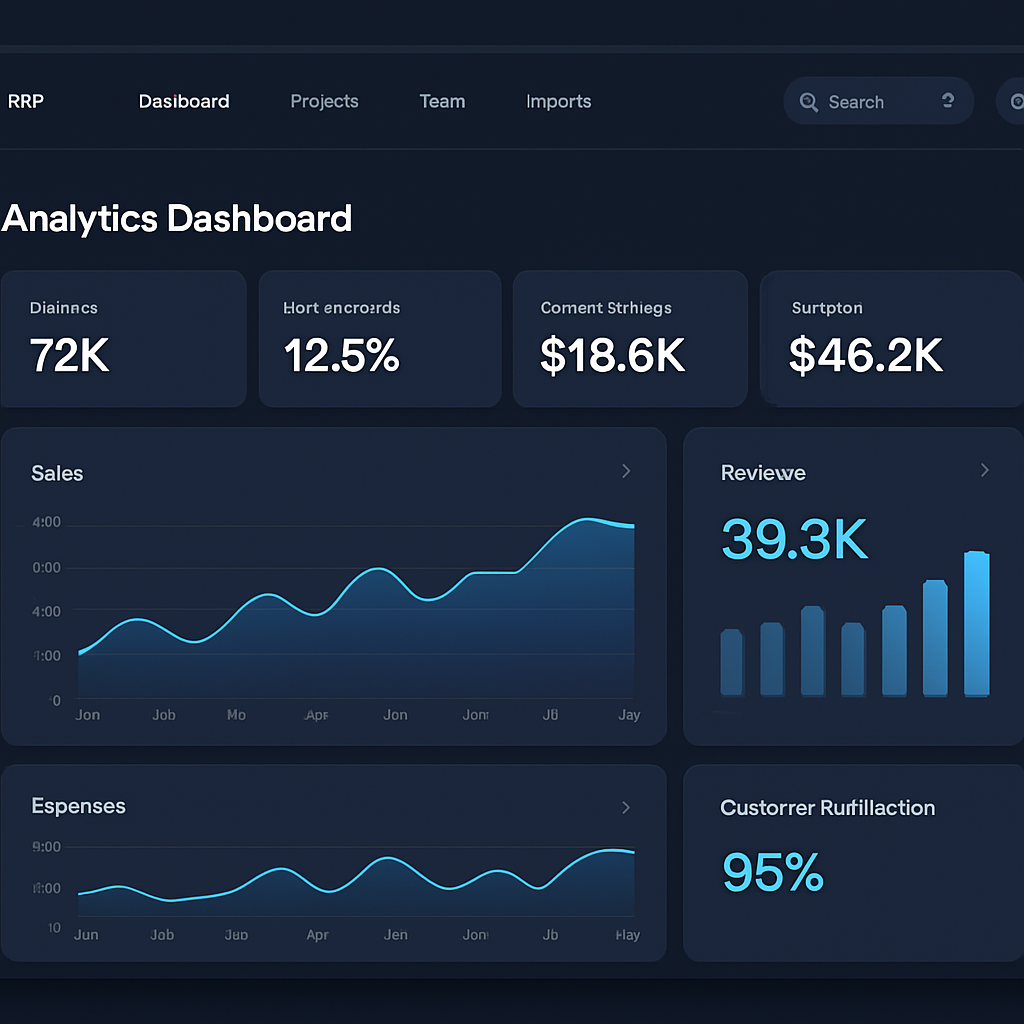Open the Coment Strhiegs $18.6K card
The height and width of the screenshot is (1024, 1024).
630,339
